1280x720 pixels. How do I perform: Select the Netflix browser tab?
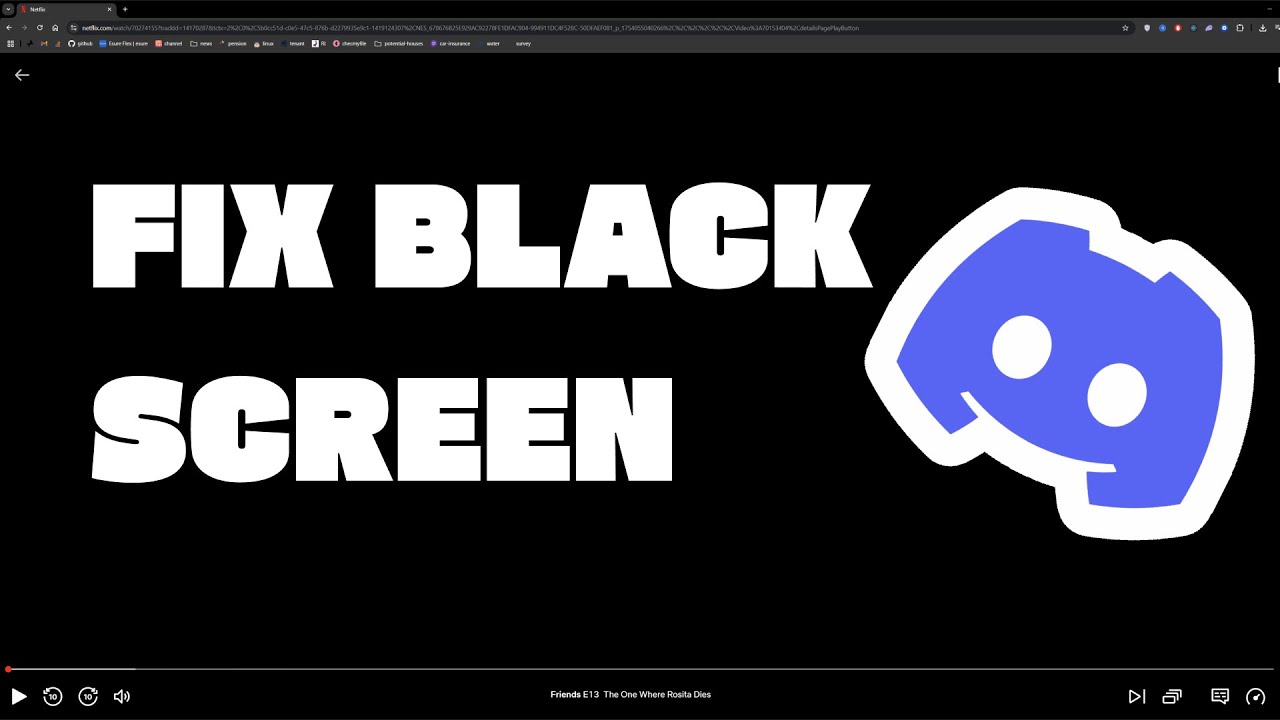coord(66,9)
